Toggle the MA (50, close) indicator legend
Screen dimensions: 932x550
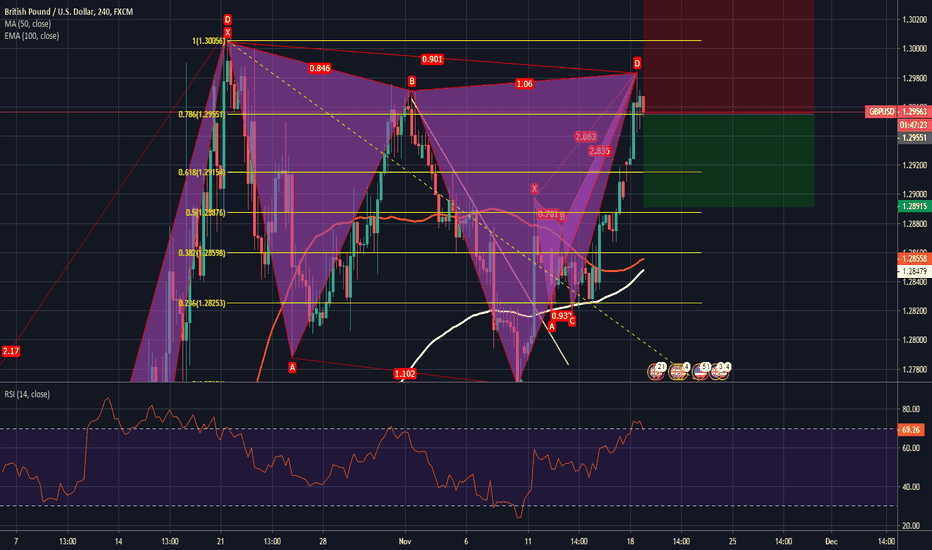coord(27,19)
